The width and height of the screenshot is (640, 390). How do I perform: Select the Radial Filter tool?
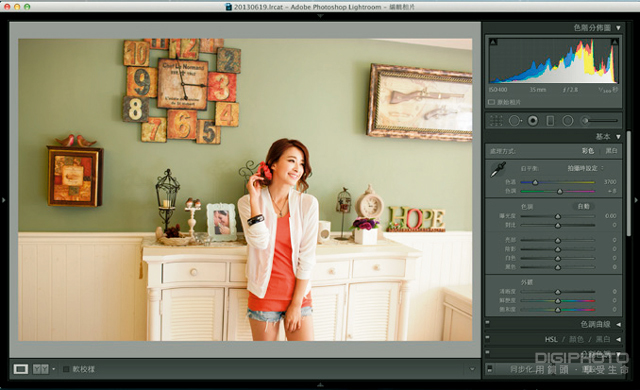click(x=568, y=121)
